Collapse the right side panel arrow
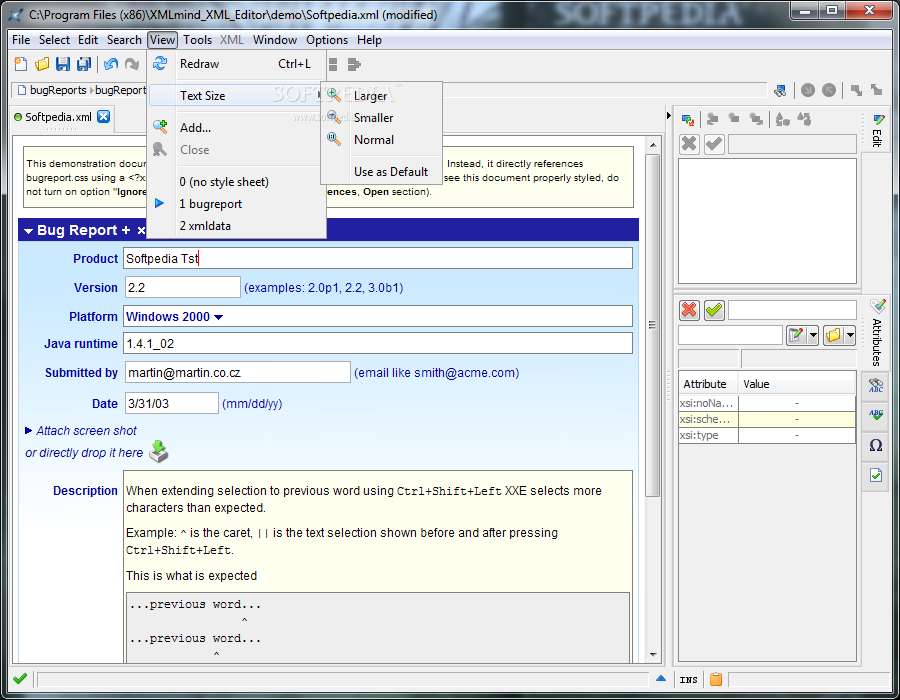The image size is (900, 700). (668, 116)
